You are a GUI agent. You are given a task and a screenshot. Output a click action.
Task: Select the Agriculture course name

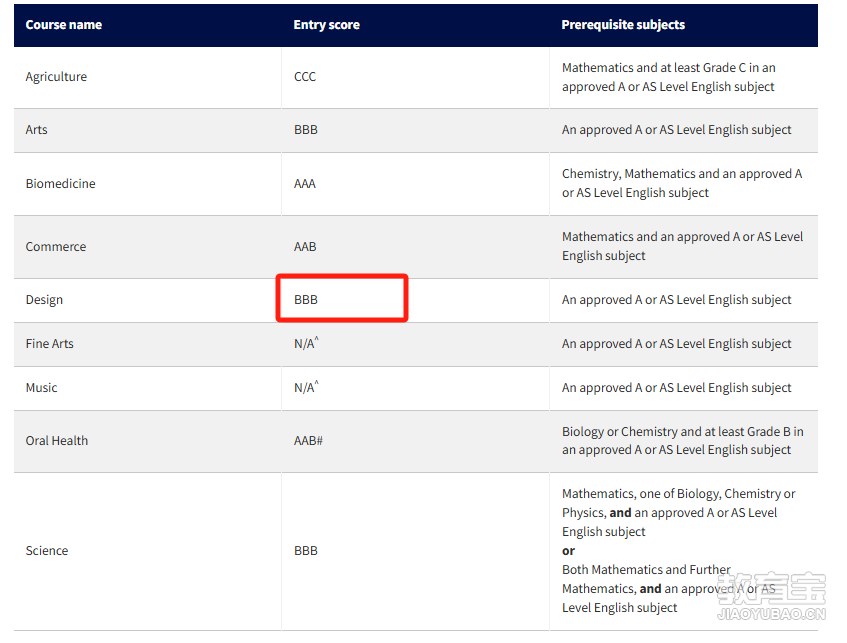tap(56, 77)
